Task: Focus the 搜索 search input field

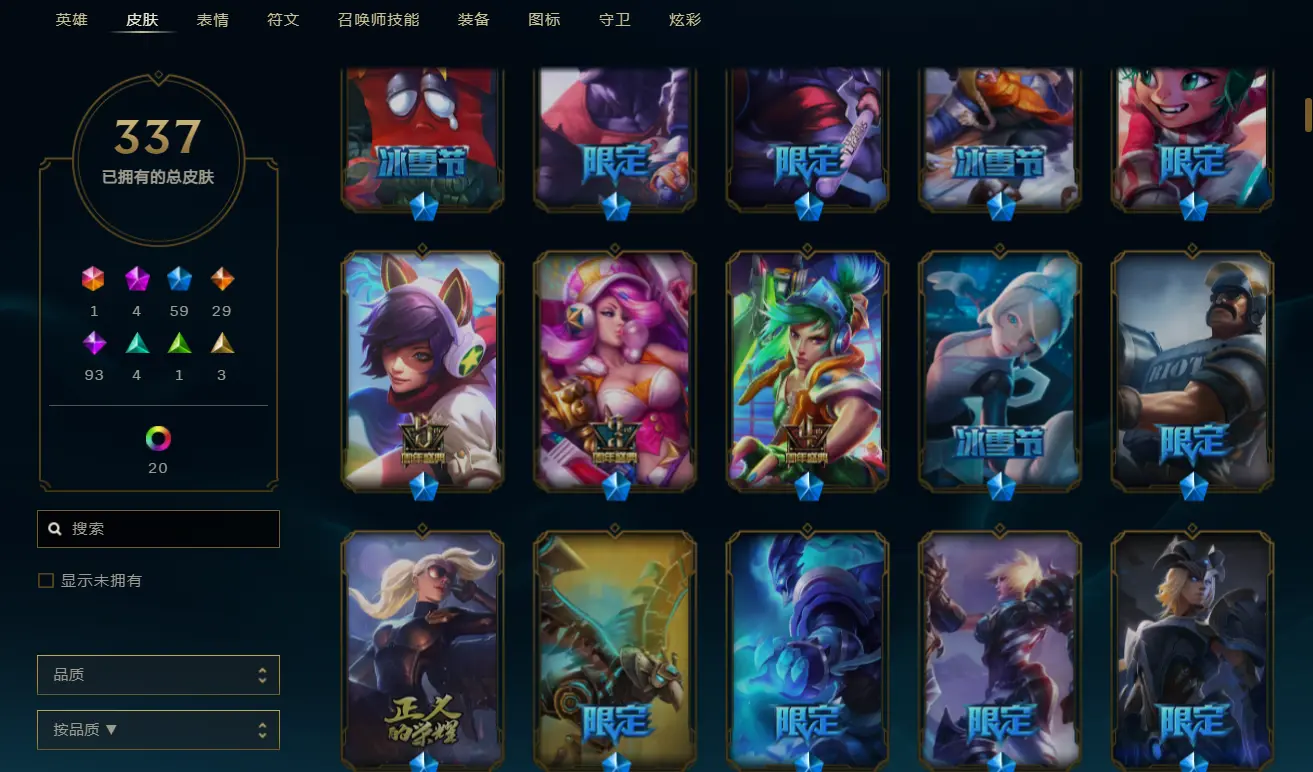Action: click(x=158, y=528)
